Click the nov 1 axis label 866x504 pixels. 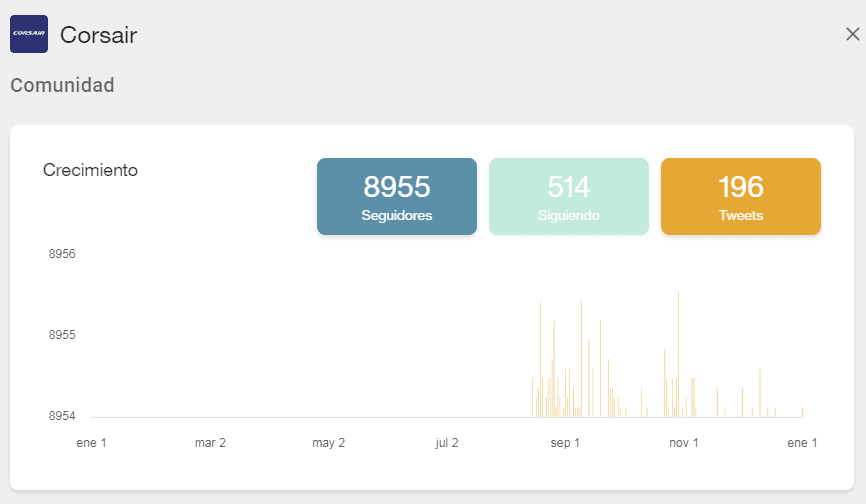point(683,443)
